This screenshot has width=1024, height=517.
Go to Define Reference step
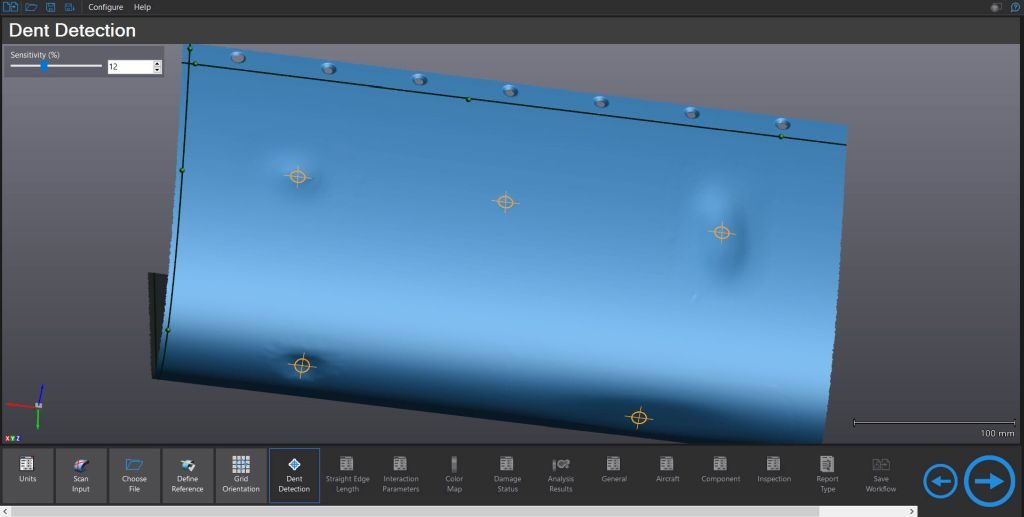point(187,475)
